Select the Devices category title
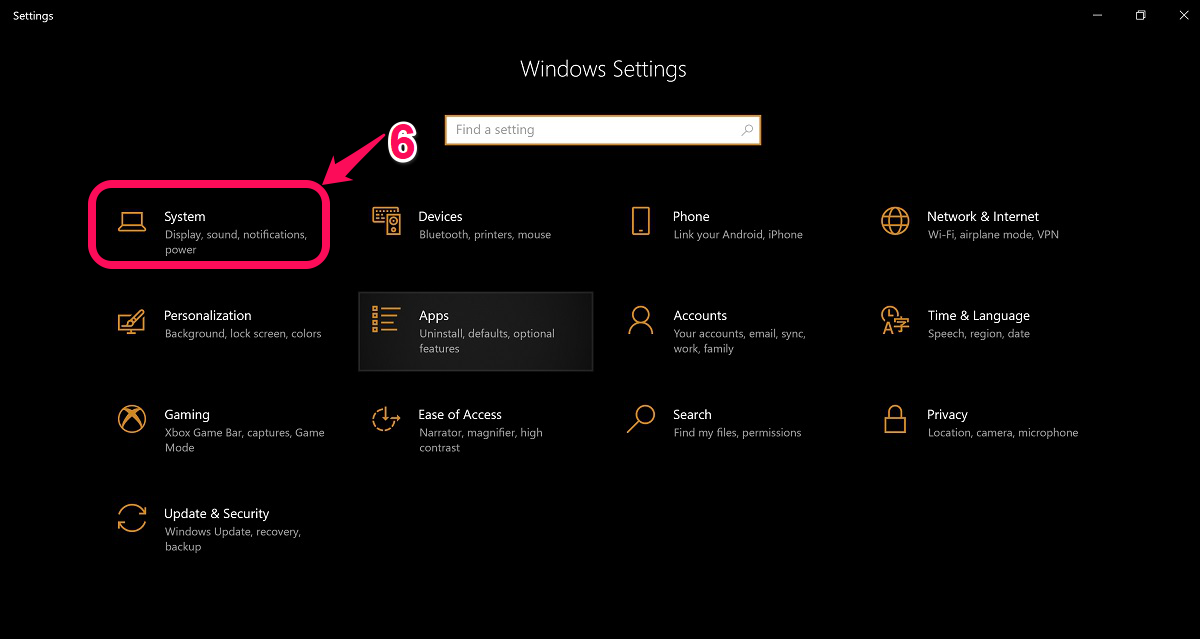Image resolution: width=1200 pixels, height=639 pixels. click(440, 216)
